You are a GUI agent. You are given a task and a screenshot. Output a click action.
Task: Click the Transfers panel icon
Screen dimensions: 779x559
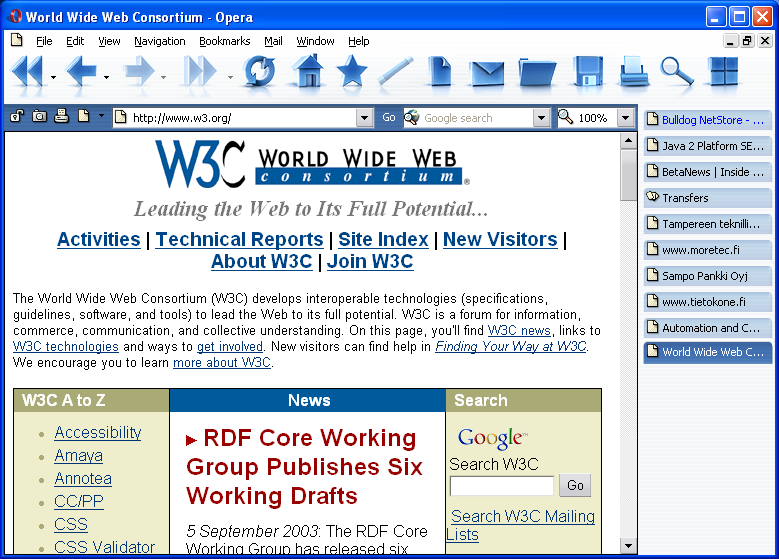pos(652,196)
